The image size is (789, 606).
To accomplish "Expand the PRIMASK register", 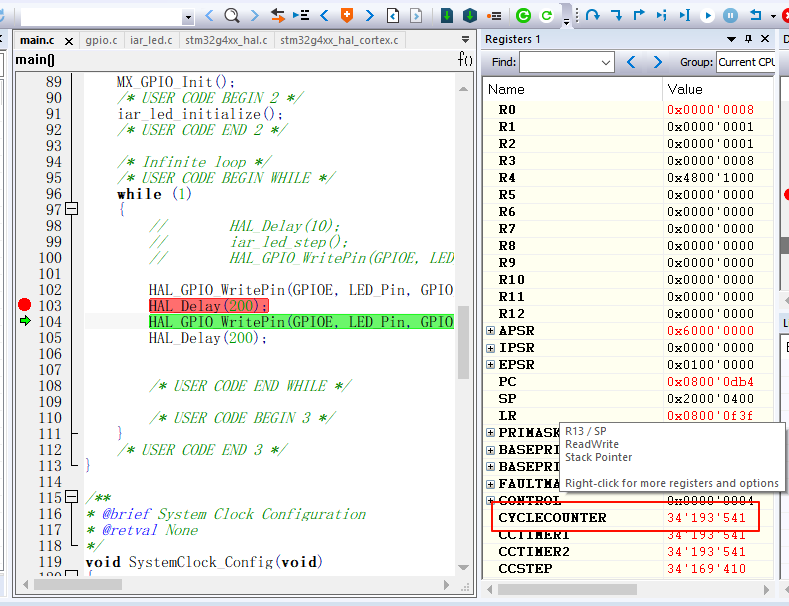I will click(491, 433).
